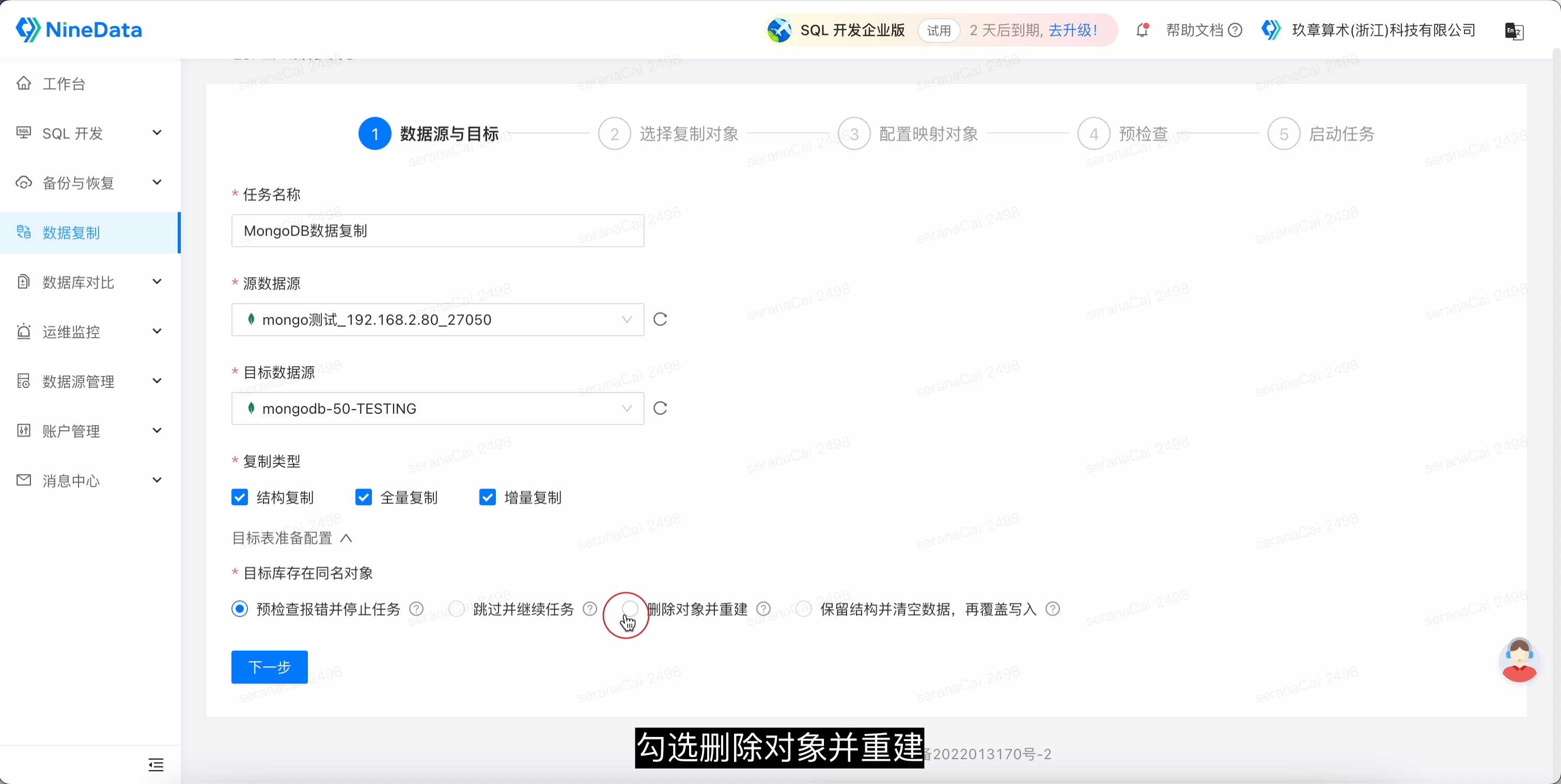The image size is (1561, 784).
Task: Click the 下一步 button
Action: (x=270, y=667)
